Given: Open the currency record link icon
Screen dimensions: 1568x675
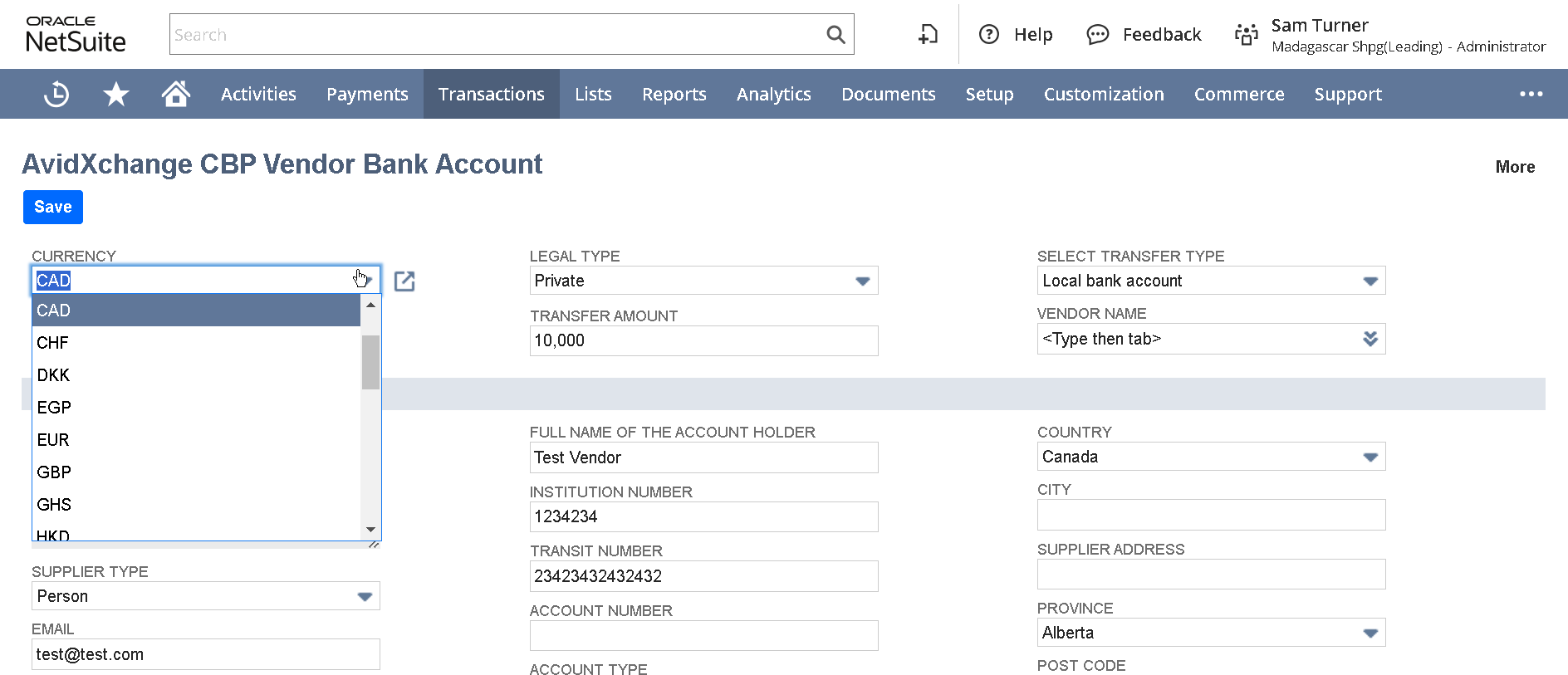Looking at the screenshot, I should (x=404, y=281).
